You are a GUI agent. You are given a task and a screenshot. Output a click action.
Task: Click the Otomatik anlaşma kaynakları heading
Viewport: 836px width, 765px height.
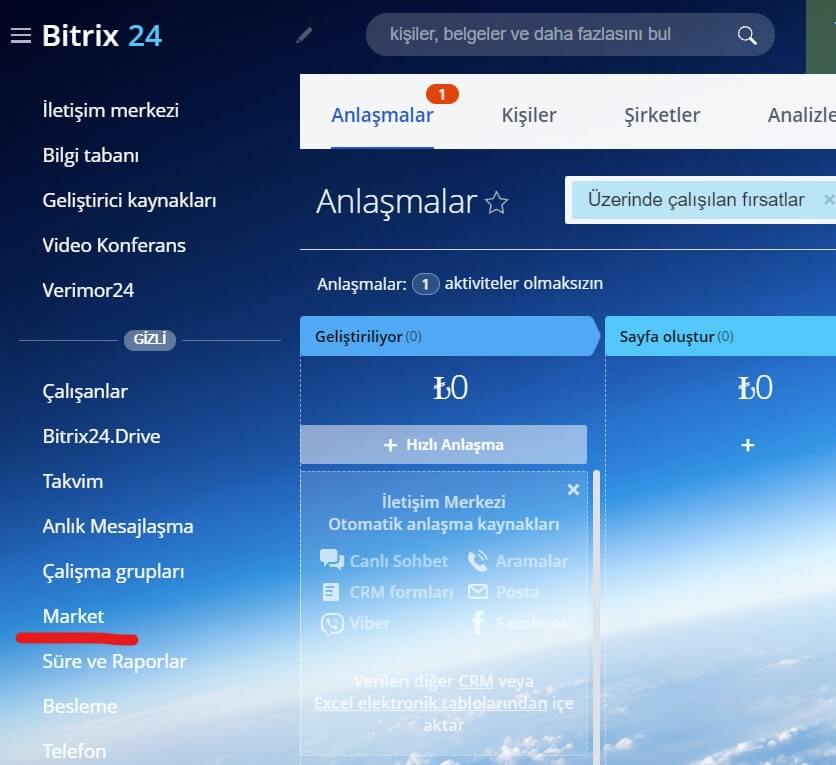tap(444, 525)
